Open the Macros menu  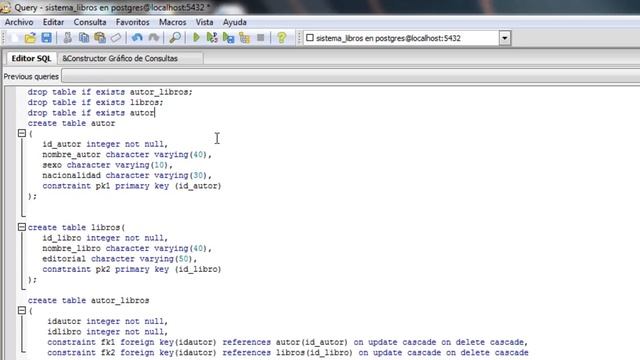coord(172,22)
